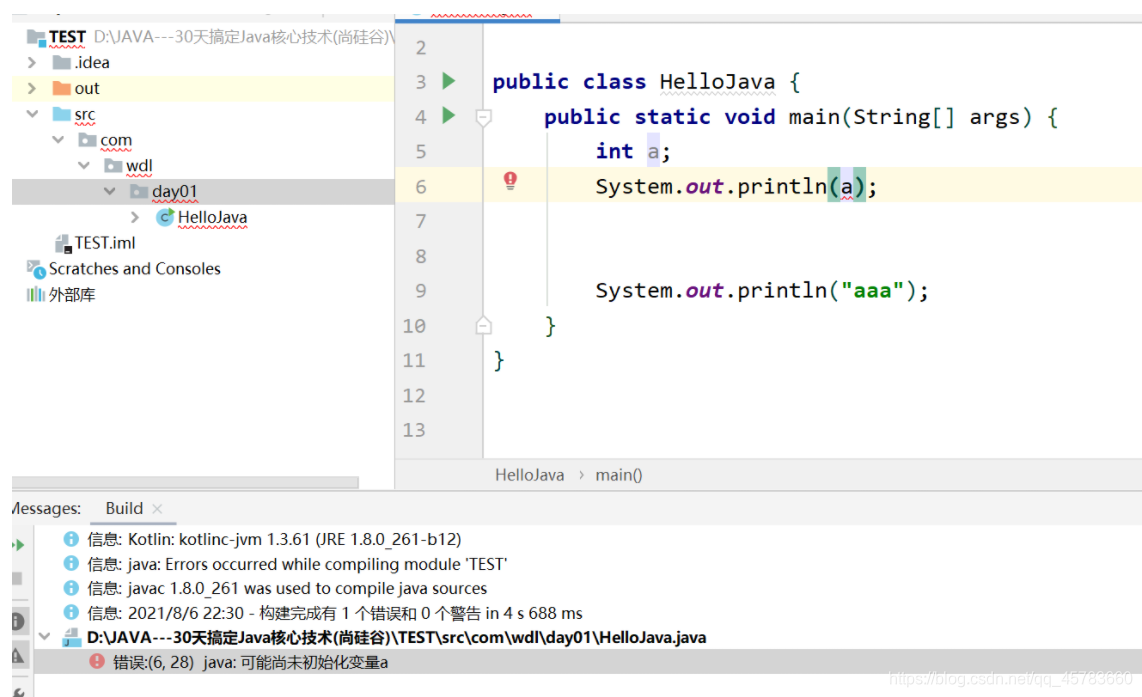Click main() in the editor breadcrumb
Screen dimensions: 1142x697
pos(618,475)
